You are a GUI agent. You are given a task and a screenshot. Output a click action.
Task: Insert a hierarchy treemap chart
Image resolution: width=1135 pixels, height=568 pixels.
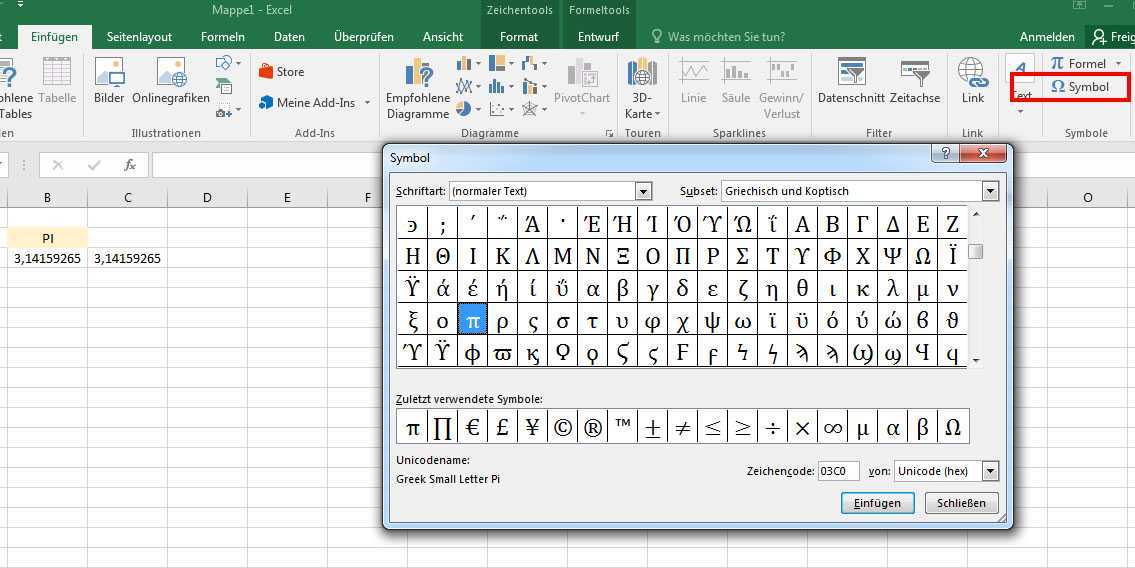coord(497,64)
